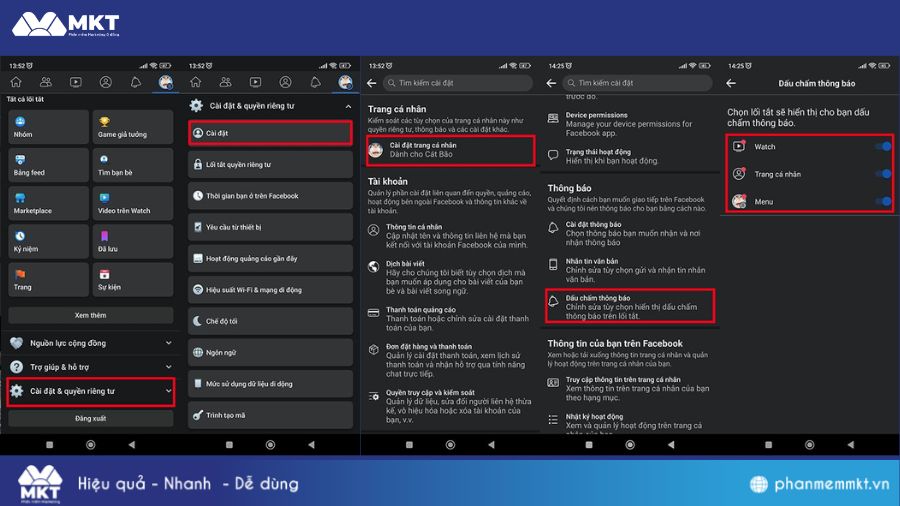Click Tìm kiếm cài đặt field in fourth screen
The width and height of the screenshot is (900, 506).
(637, 83)
